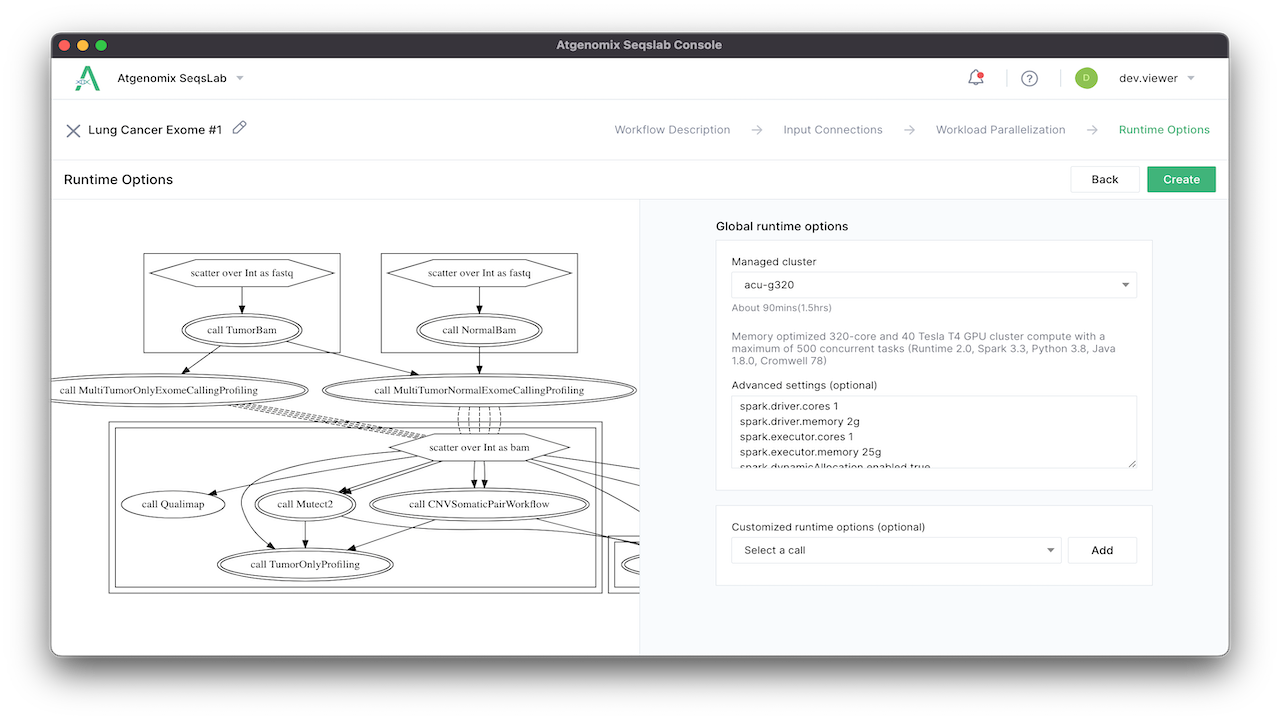Select the call CNVSomaticPairWorkflow node
Image resolution: width=1280 pixels, height=720 pixels.
tap(479, 504)
